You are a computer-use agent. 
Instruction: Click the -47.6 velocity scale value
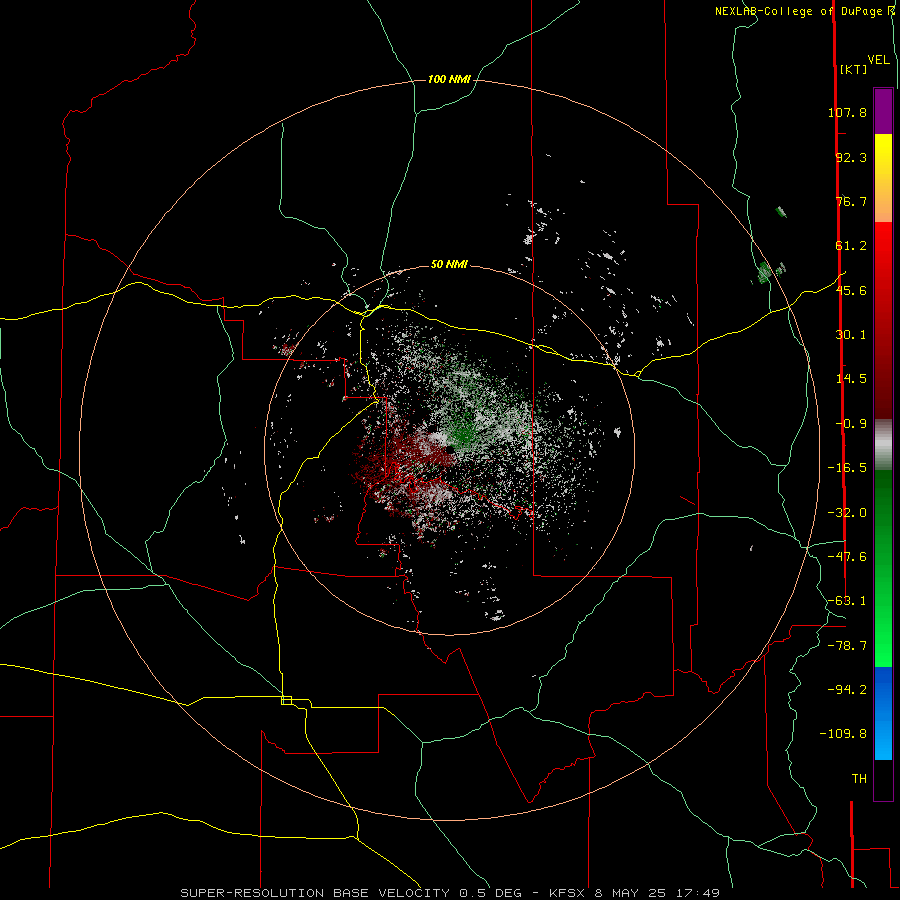(847, 557)
